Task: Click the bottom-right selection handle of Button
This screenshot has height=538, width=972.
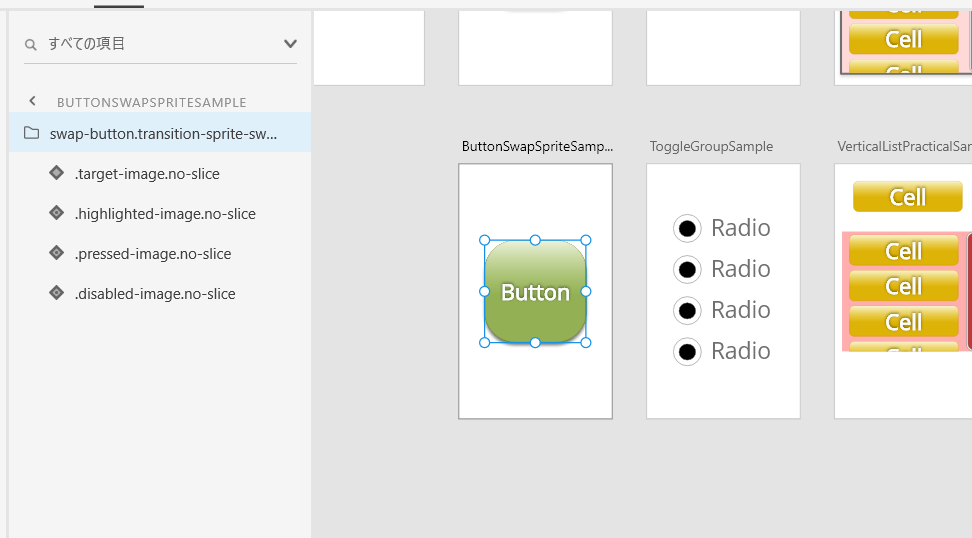Action: coord(586,343)
